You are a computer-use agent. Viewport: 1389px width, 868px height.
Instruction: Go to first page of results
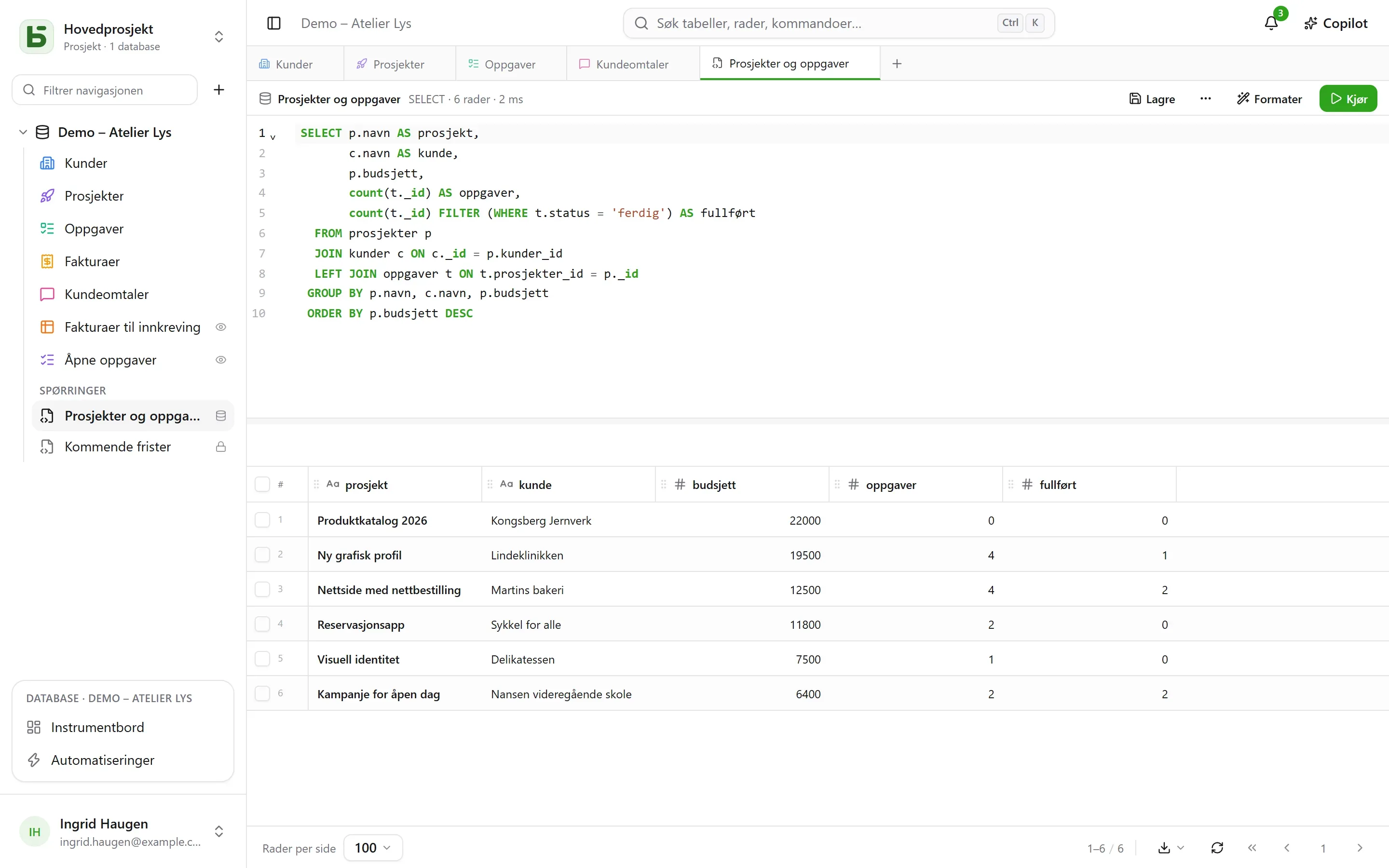1252,848
